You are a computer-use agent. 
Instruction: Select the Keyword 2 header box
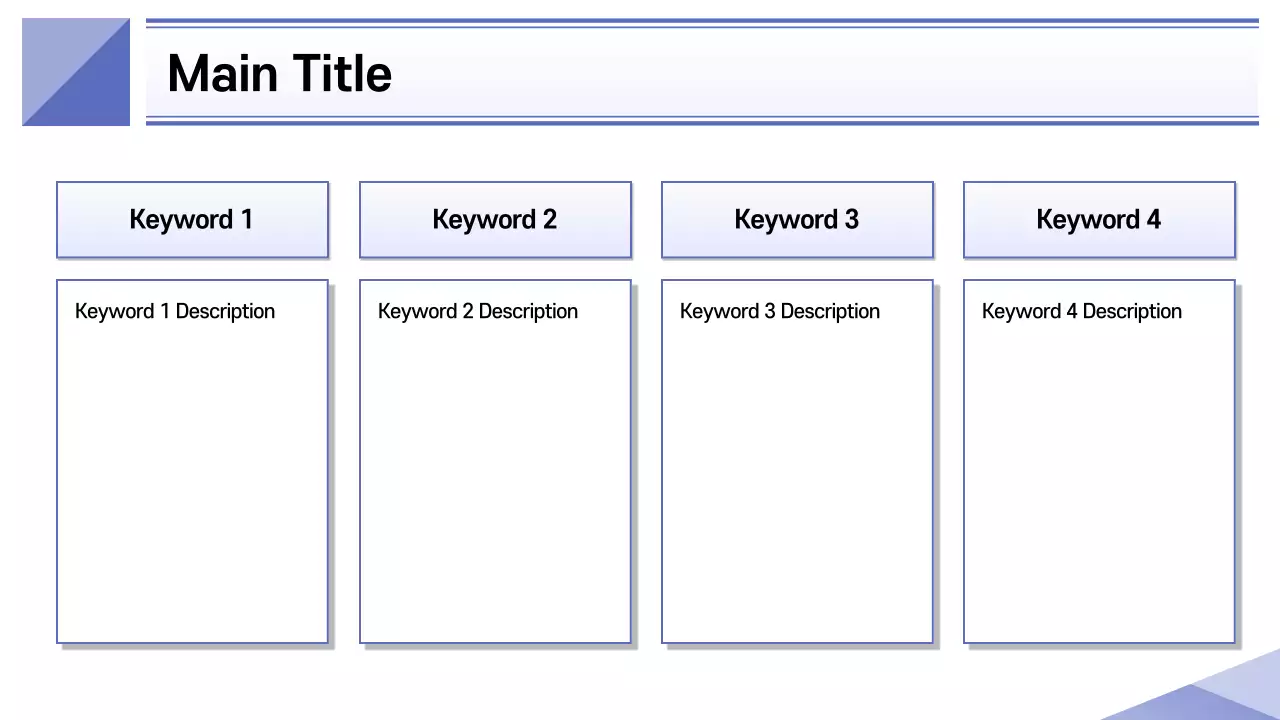pyautogui.click(x=495, y=220)
